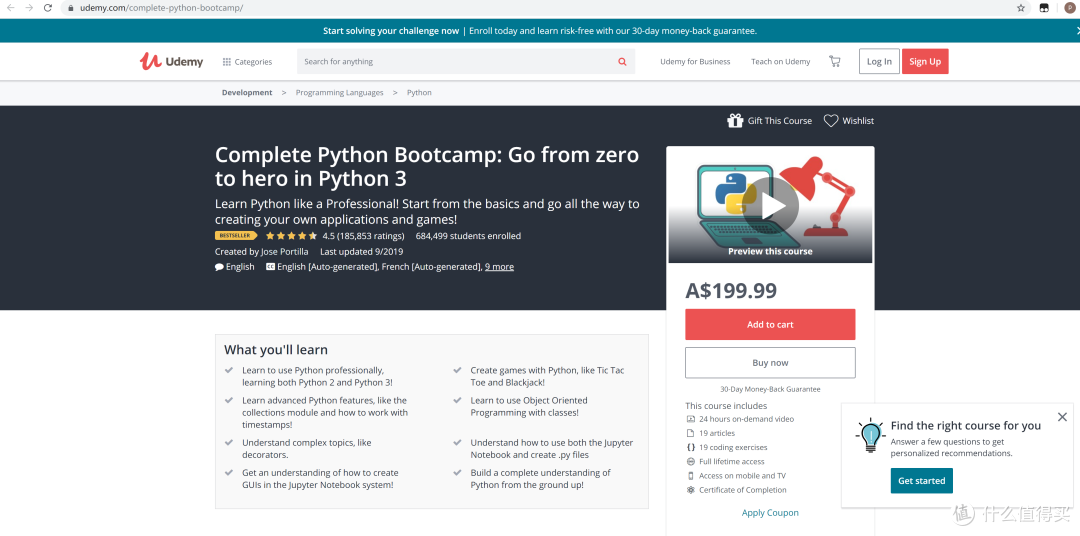1080x536 pixels.
Task: Click Get started in the popup
Action: click(x=922, y=480)
